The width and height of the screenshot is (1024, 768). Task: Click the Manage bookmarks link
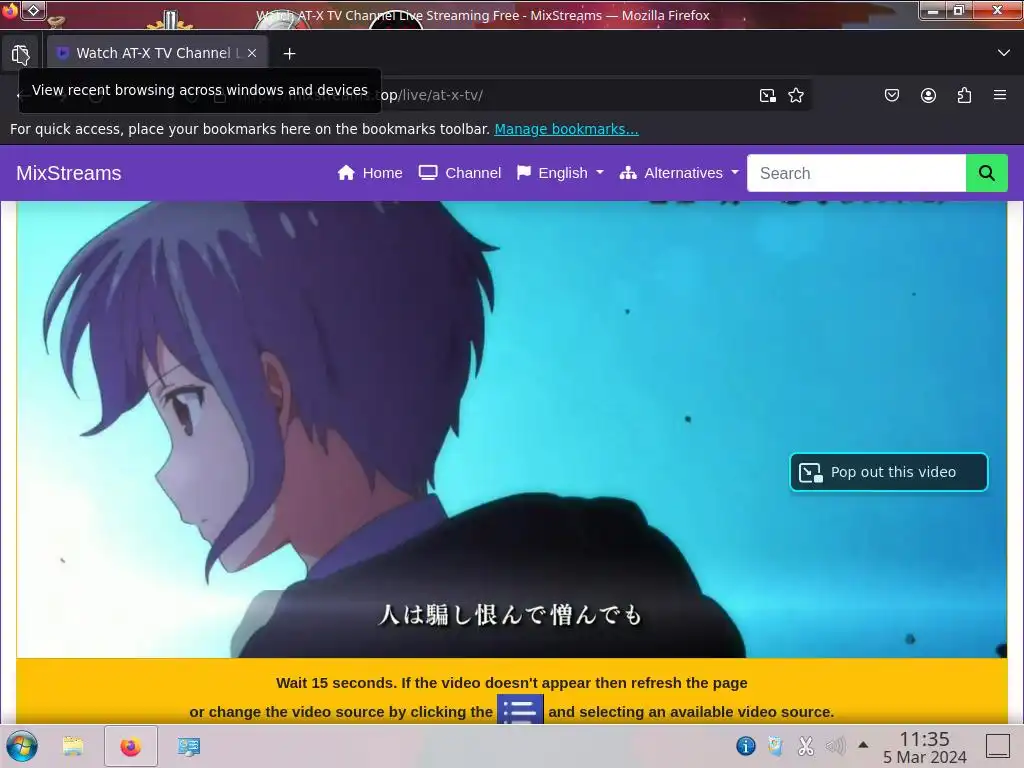[x=566, y=129]
